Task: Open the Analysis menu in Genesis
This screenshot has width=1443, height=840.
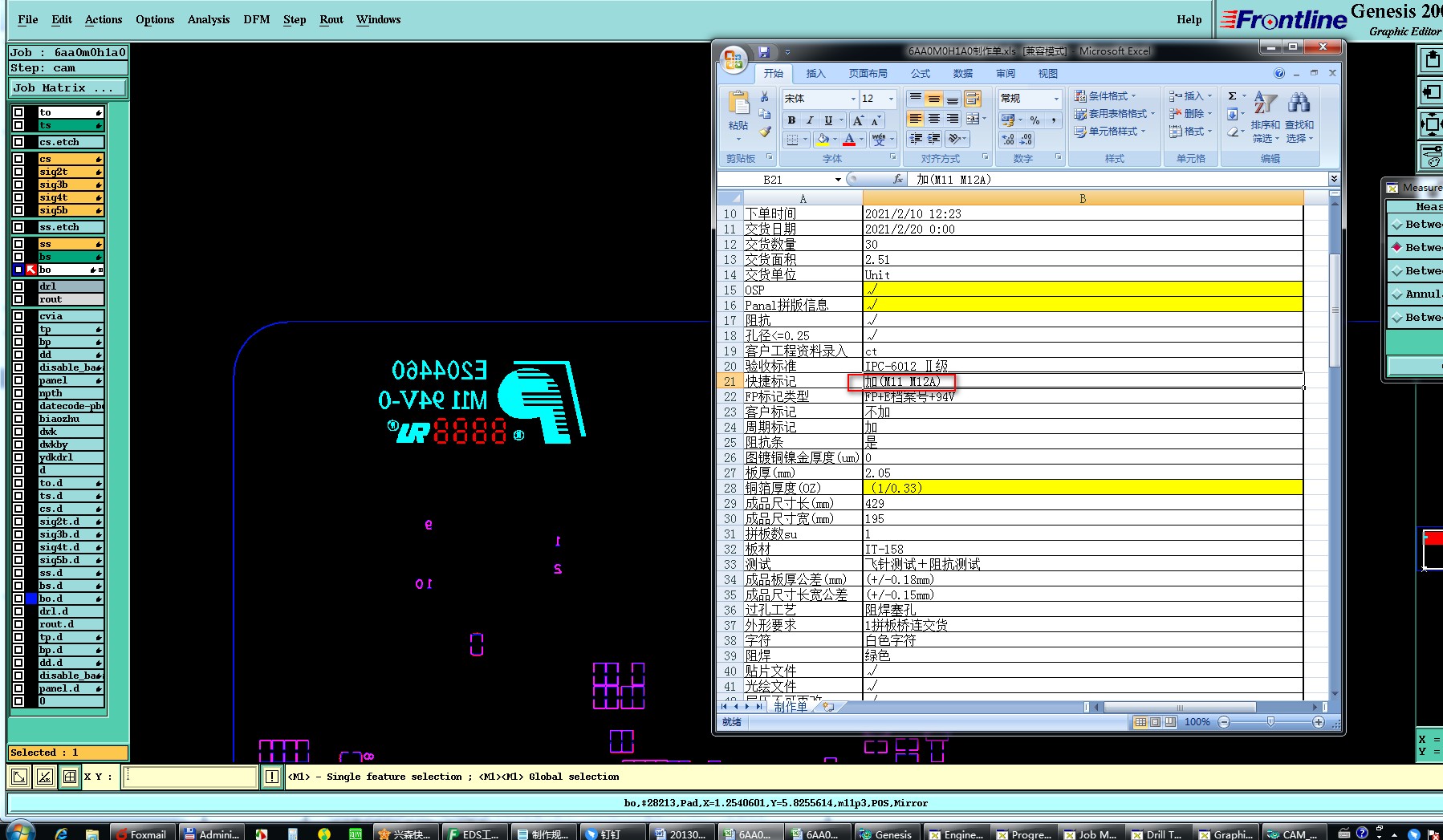Action: (209, 19)
